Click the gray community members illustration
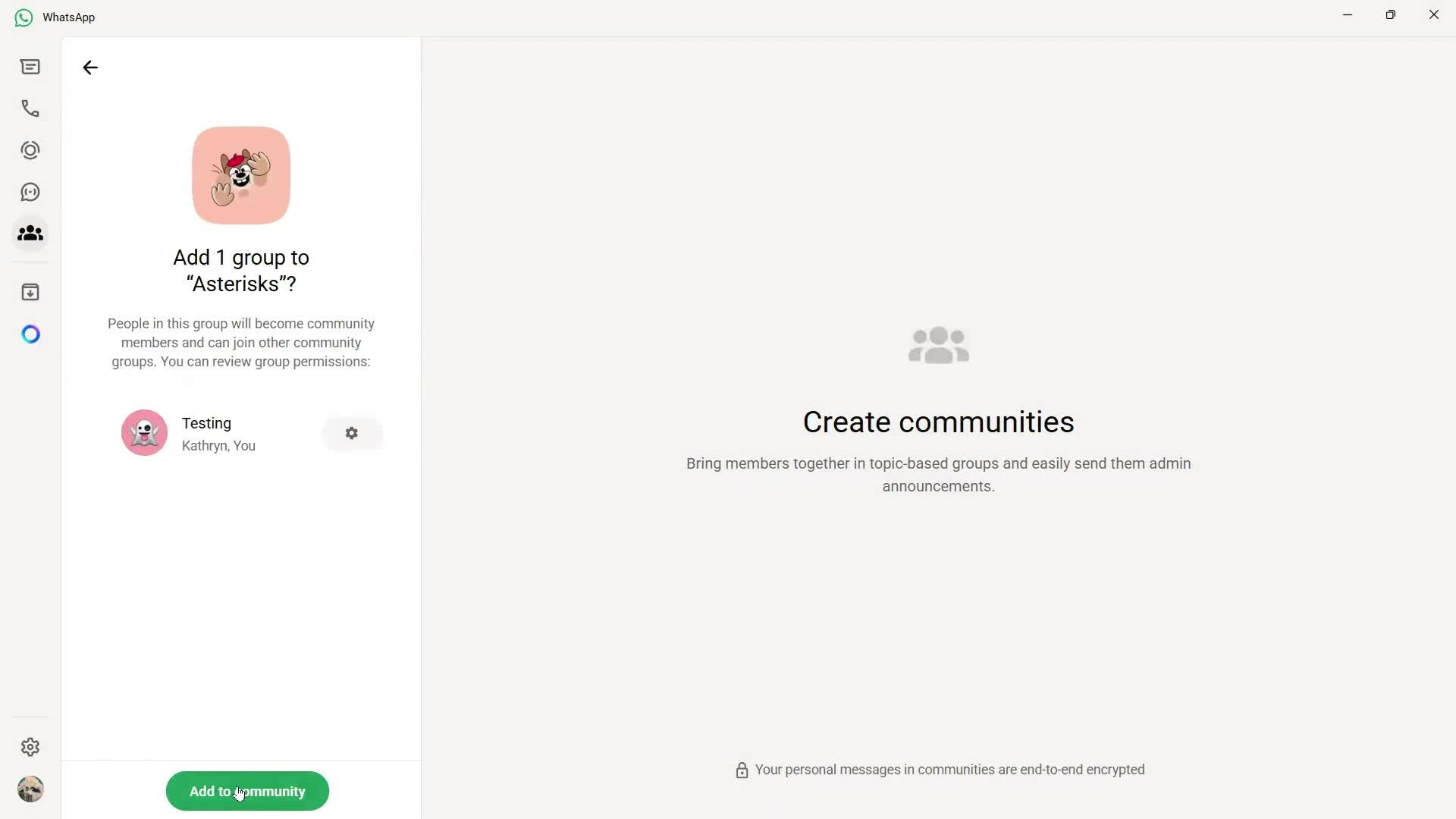1456x819 pixels. [x=938, y=345]
